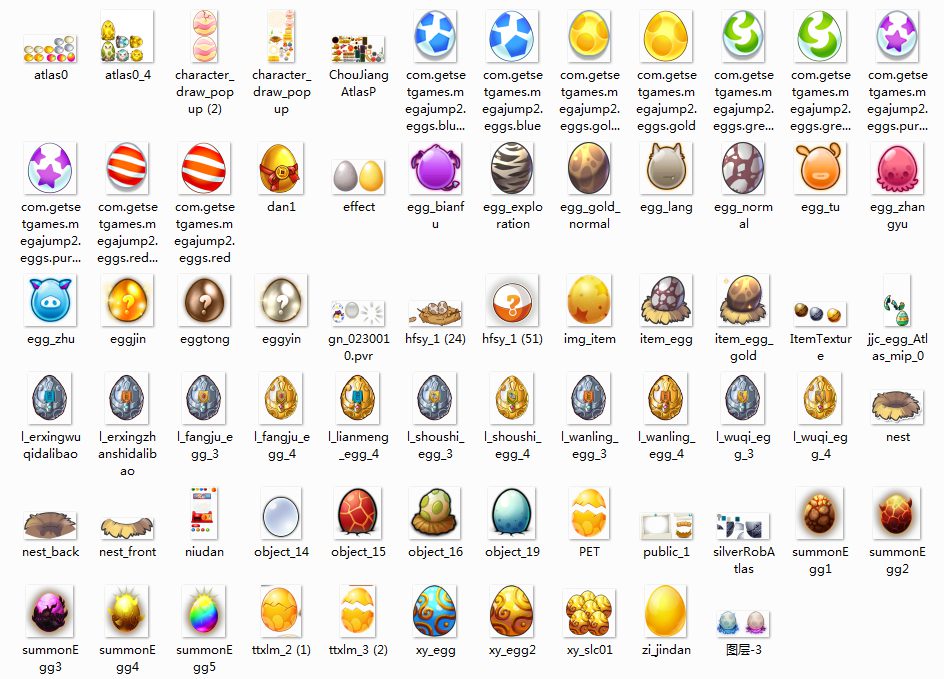
Task: Select the egg_zhu blue pig egg
Action: [50, 300]
